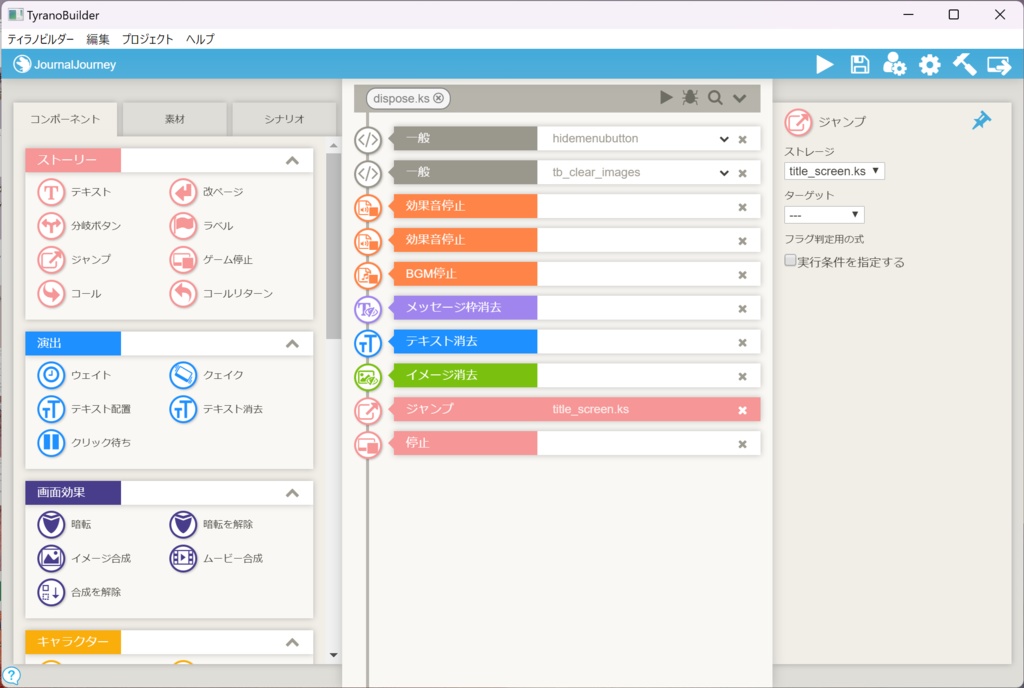Open the project settings gear icon

(929, 65)
